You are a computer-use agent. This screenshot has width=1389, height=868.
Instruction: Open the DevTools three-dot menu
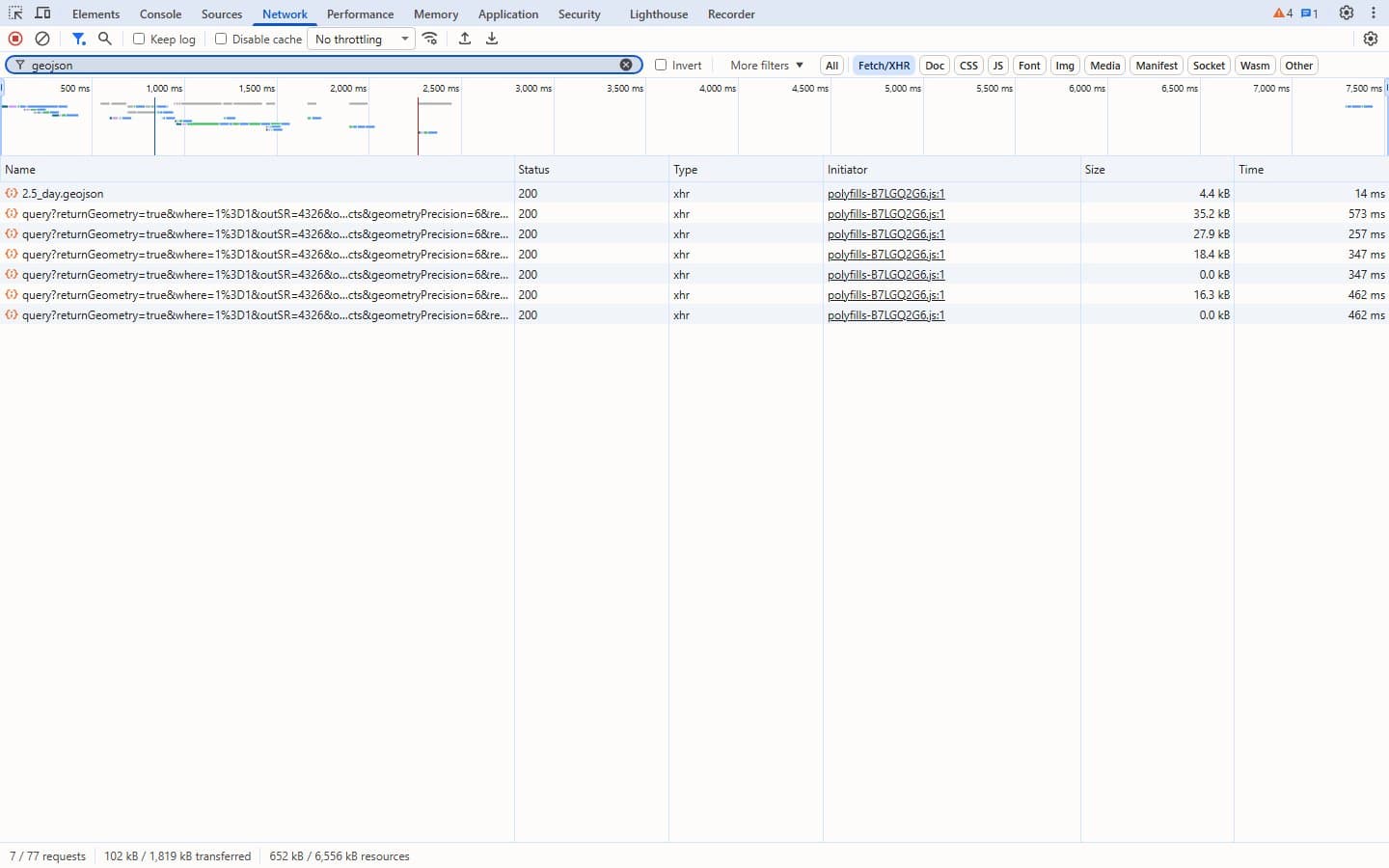(x=1374, y=14)
